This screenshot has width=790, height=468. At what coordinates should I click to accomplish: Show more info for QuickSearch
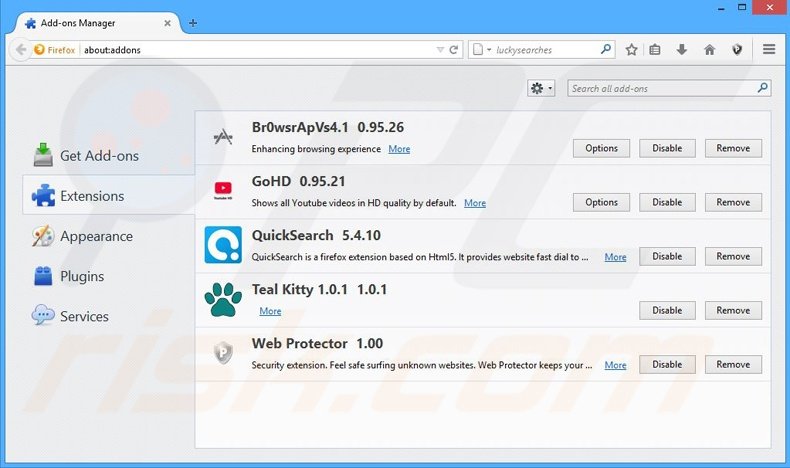(615, 257)
